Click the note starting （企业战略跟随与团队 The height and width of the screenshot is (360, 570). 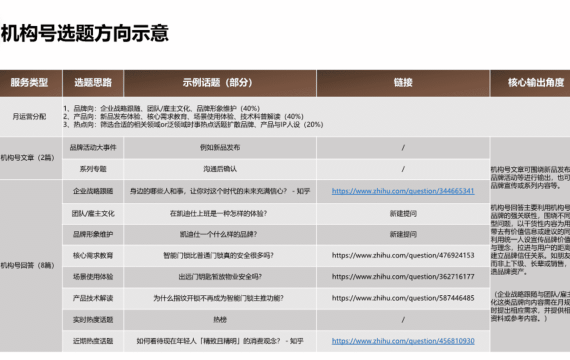(x=530, y=306)
